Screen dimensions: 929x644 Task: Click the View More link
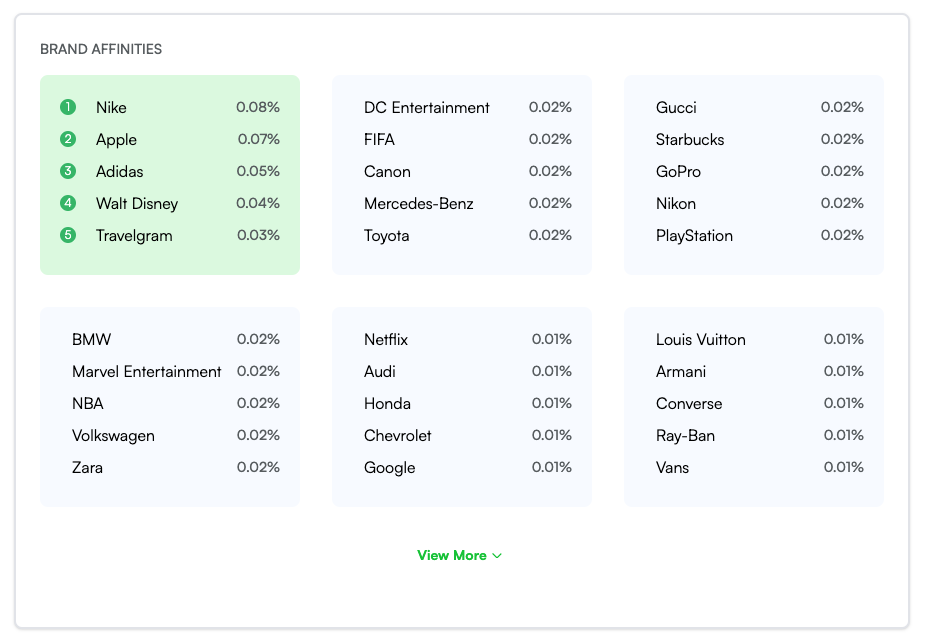point(452,555)
